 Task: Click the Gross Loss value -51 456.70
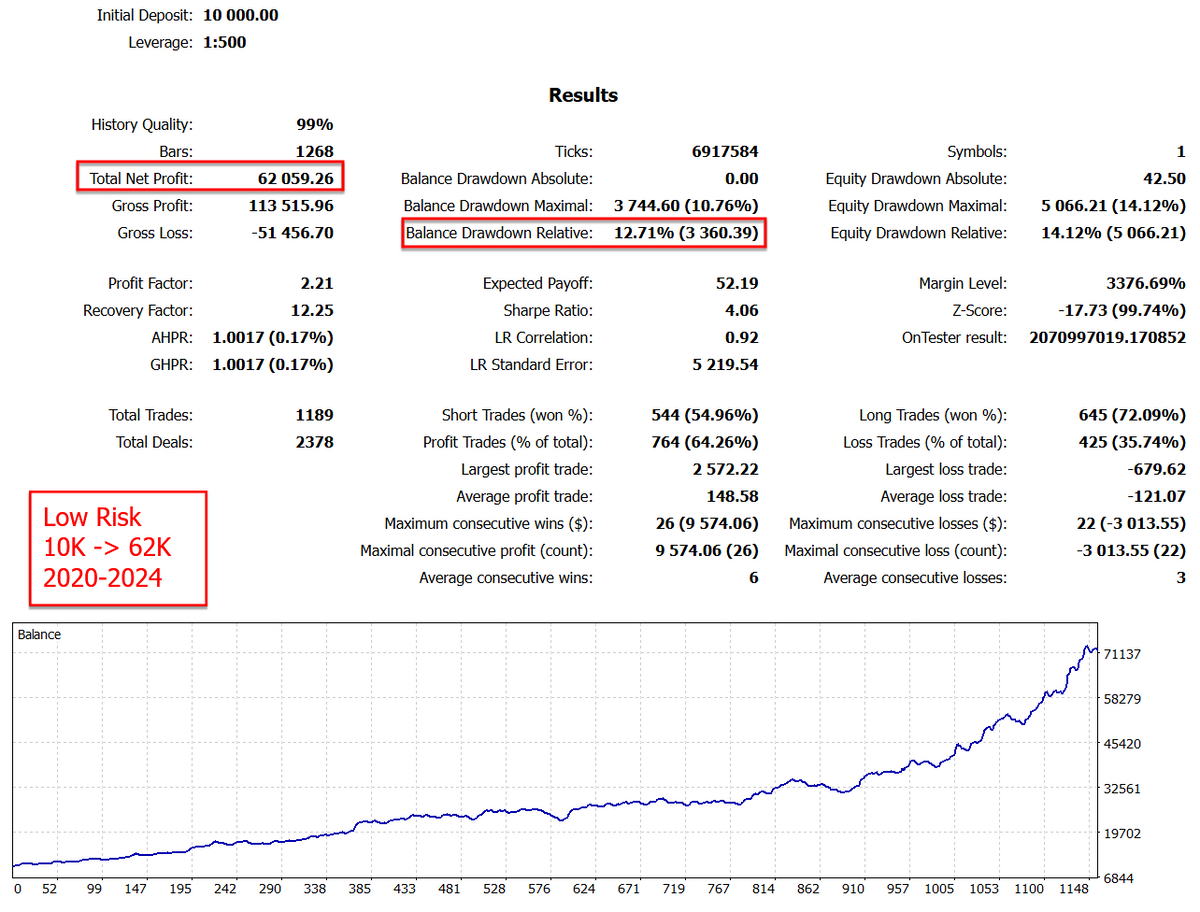(x=291, y=233)
